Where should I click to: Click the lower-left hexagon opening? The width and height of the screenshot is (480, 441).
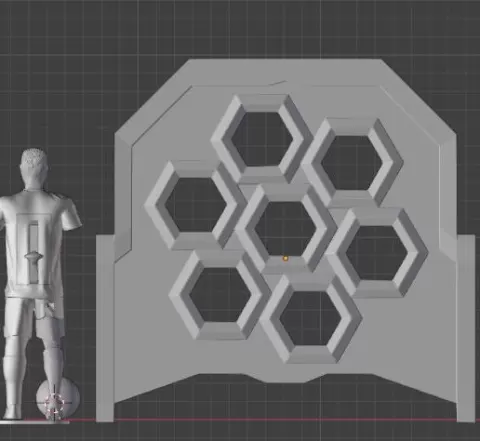[220, 295]
